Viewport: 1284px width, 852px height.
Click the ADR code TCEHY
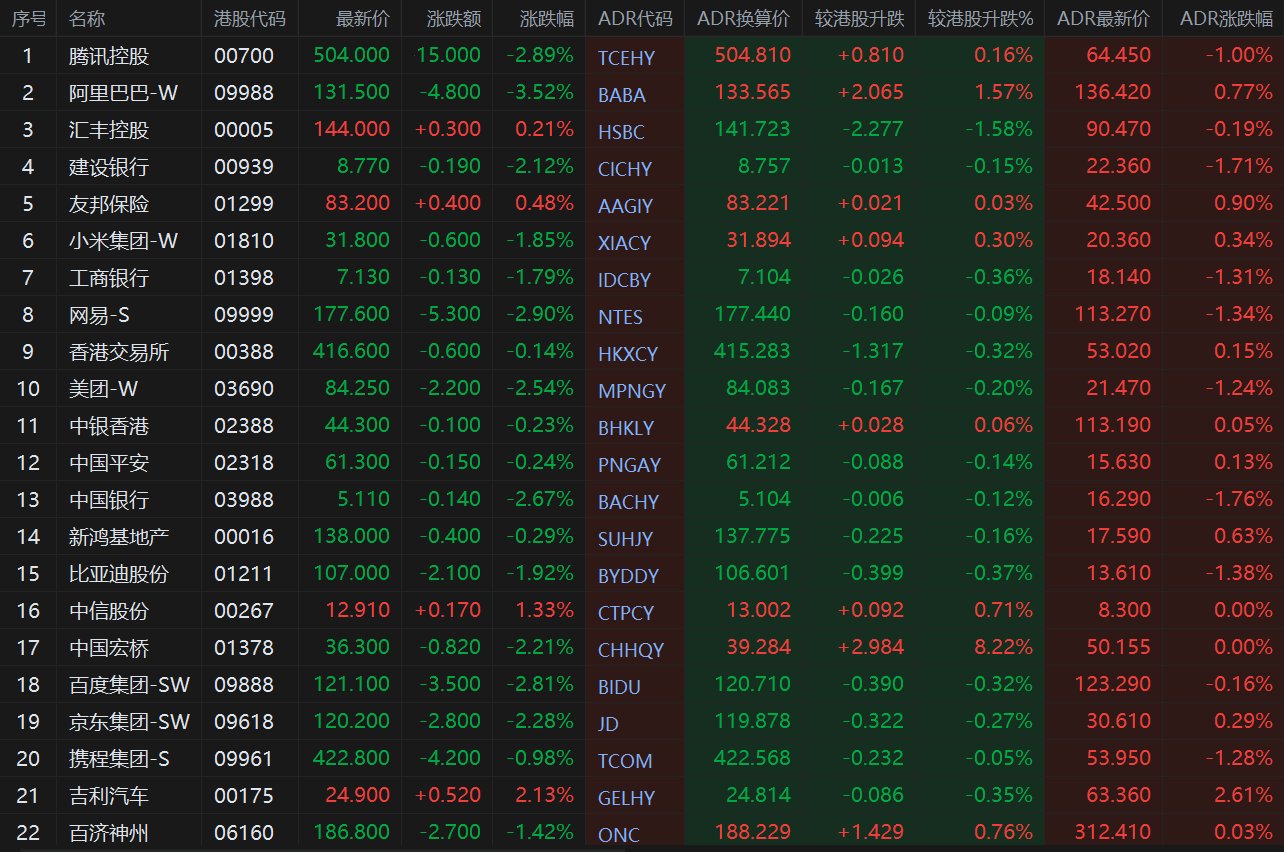pyautogui.click(x=626, y=58)
